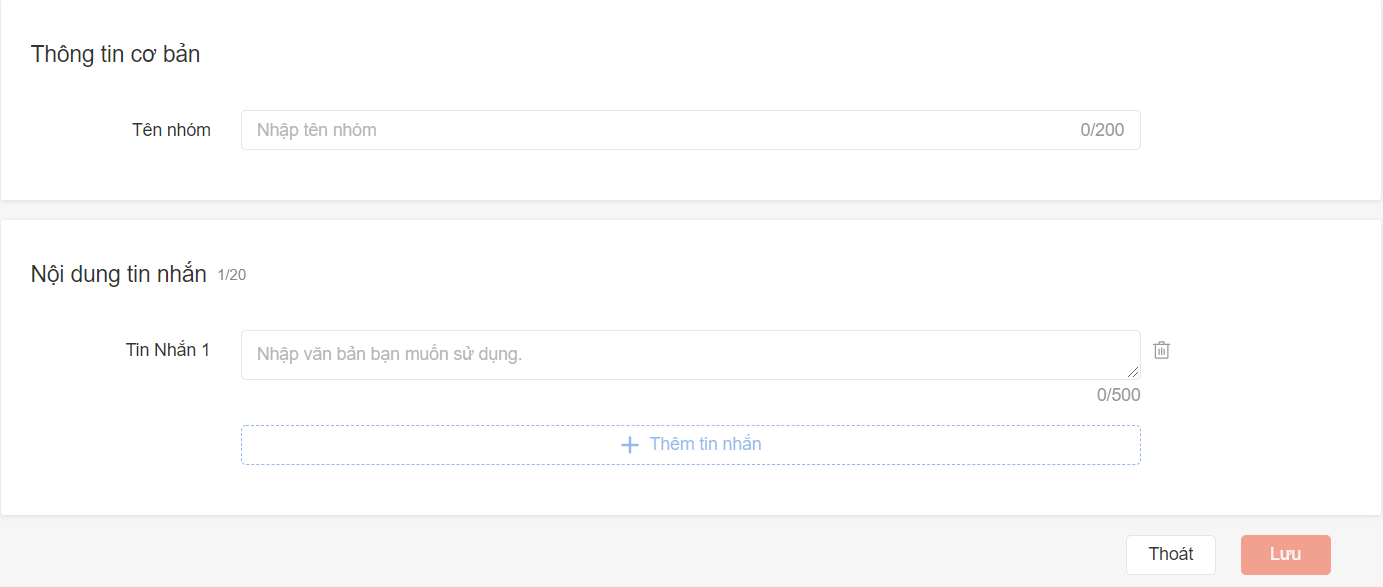Click the Tên nhóm field label
Viewport: 1383px width, 587px height.
coord(171,130)
